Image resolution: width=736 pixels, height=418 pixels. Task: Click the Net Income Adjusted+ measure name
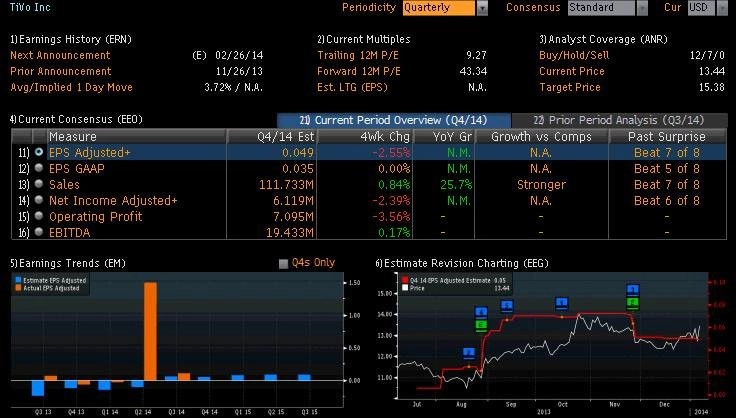pos(113,200)
